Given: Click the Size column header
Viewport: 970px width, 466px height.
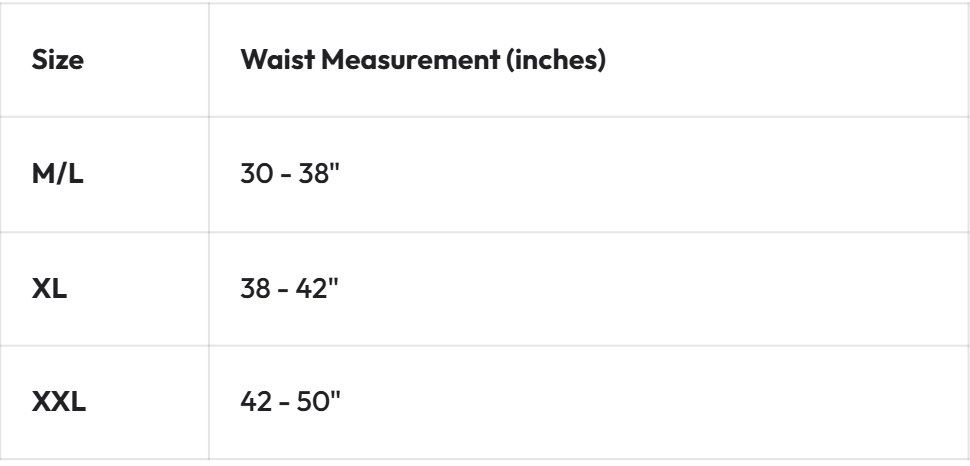Looking at the screenshot, I should tap(58, 61).
